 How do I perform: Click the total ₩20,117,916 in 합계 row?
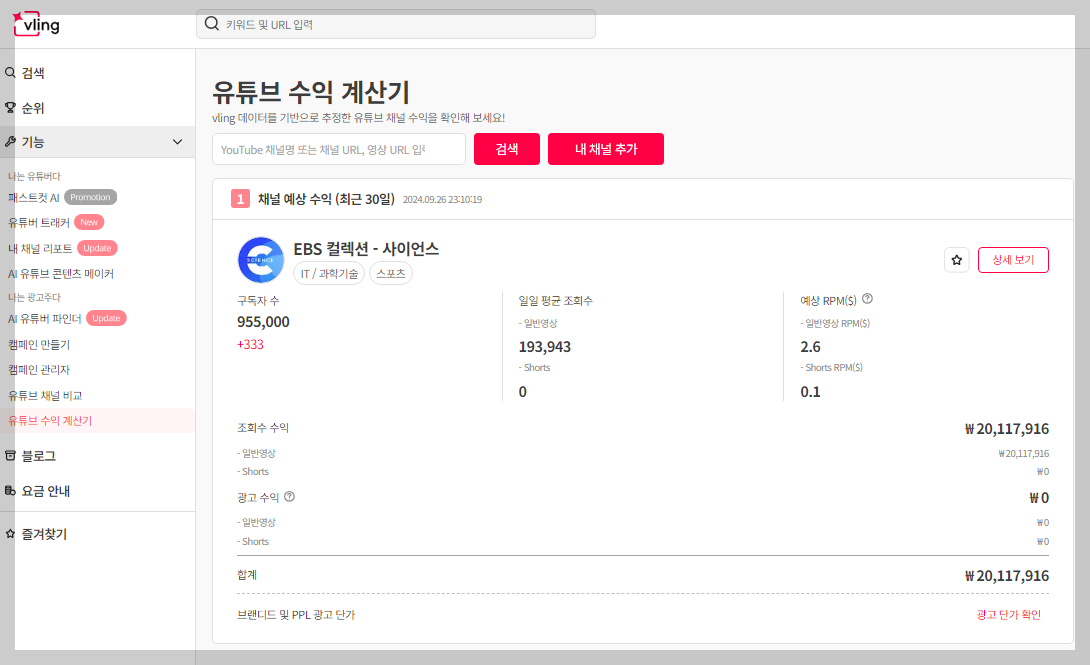point(1007,576)
